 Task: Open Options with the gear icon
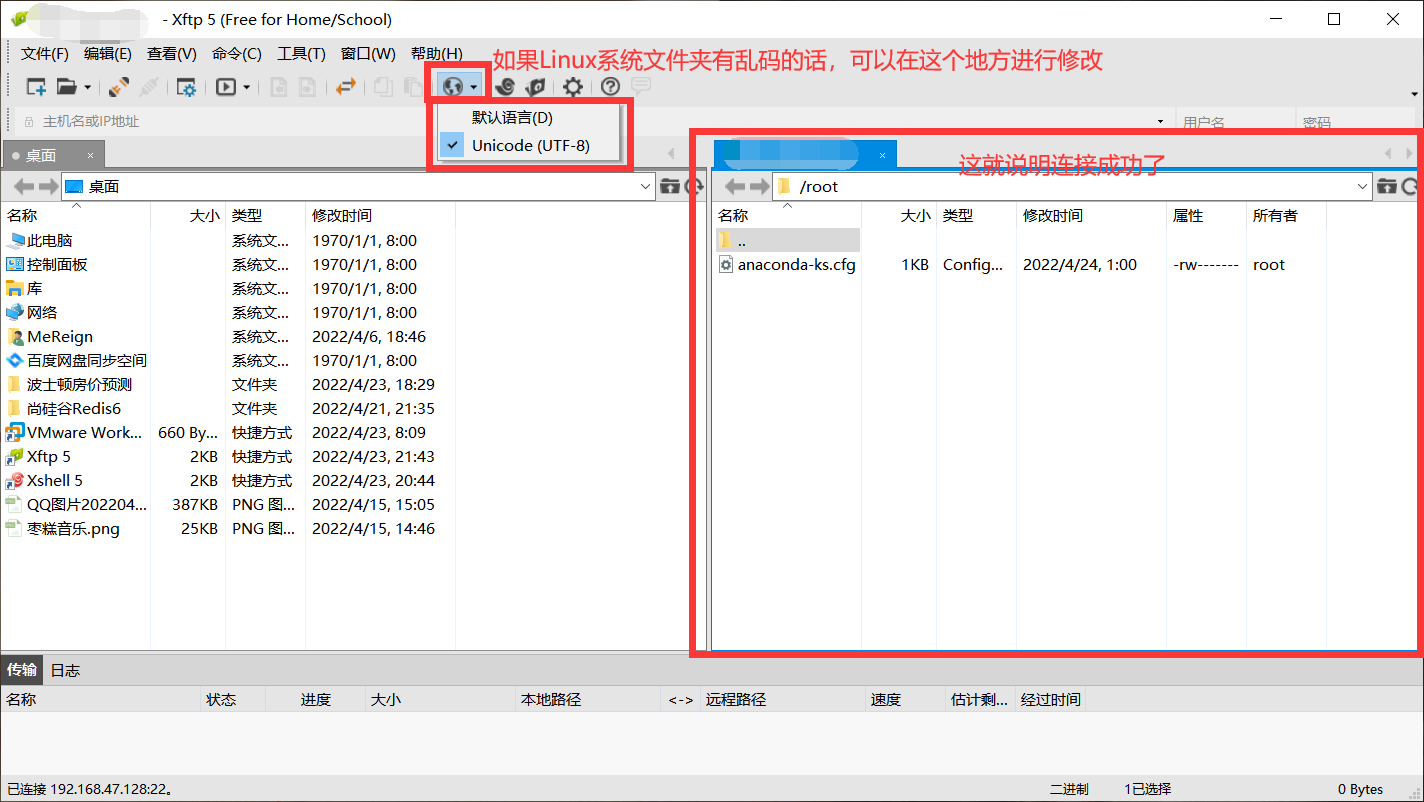[x=572, y=87]
